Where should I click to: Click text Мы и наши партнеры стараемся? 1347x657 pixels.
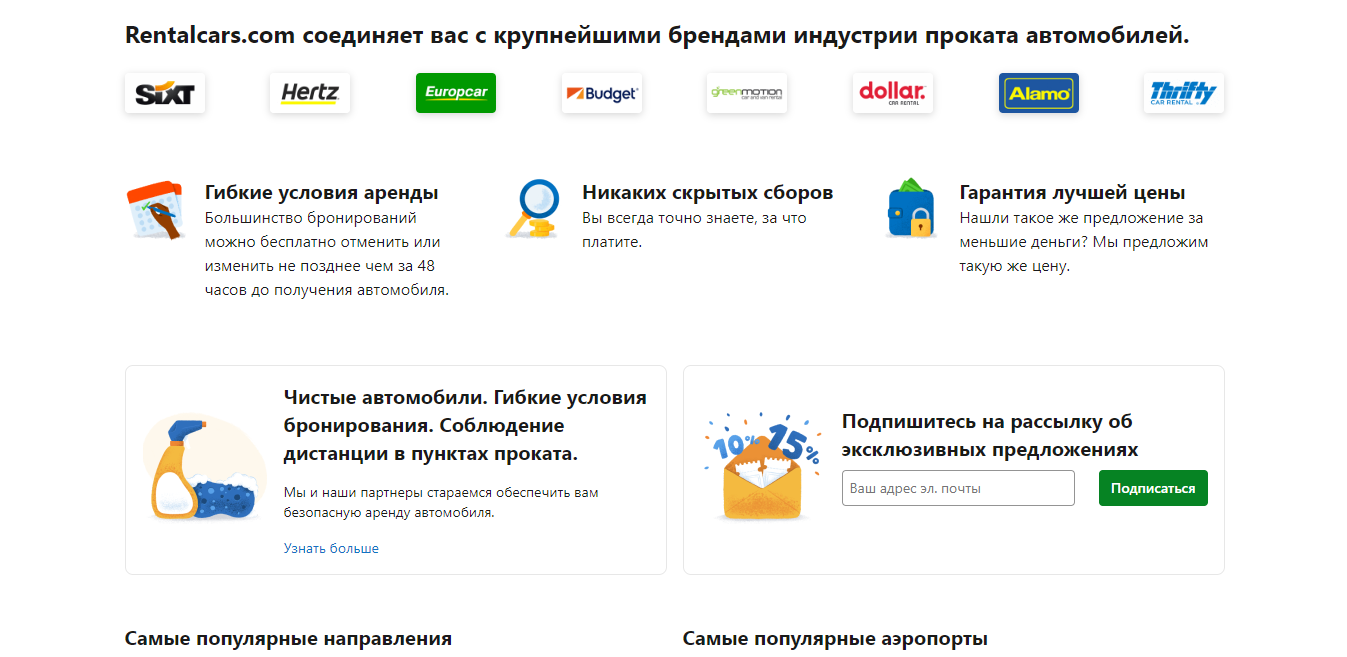click(x=441, y=502)
